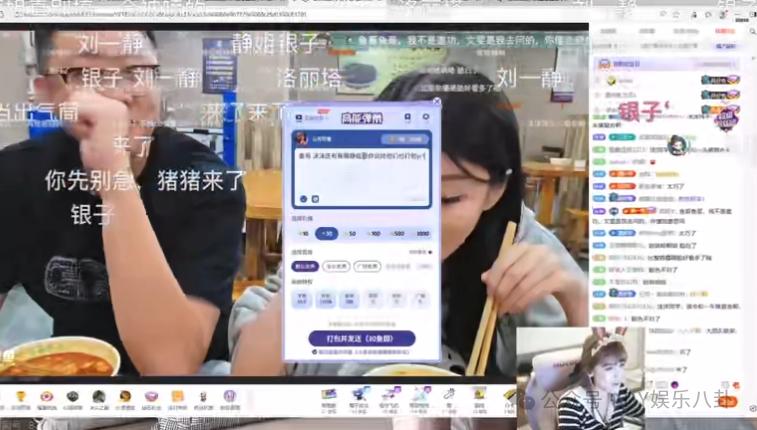
Task: Select the 10 price option
Action: [x=304, y=234]
